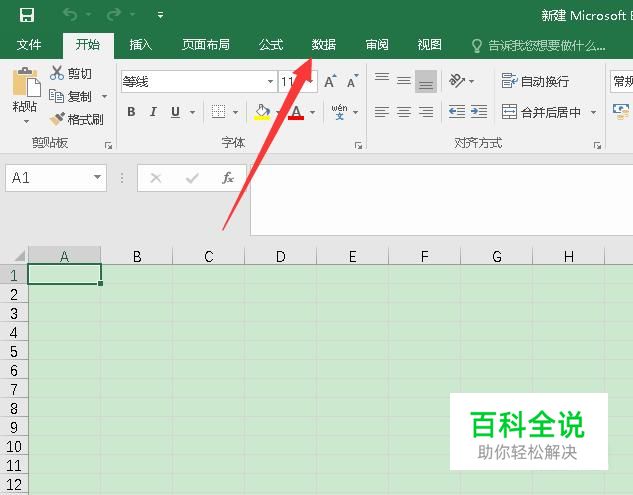Image resolution: width=633 pixels, height=495 pixels.
Task: Click the decrease font size icon
Action: coord(352,82)
